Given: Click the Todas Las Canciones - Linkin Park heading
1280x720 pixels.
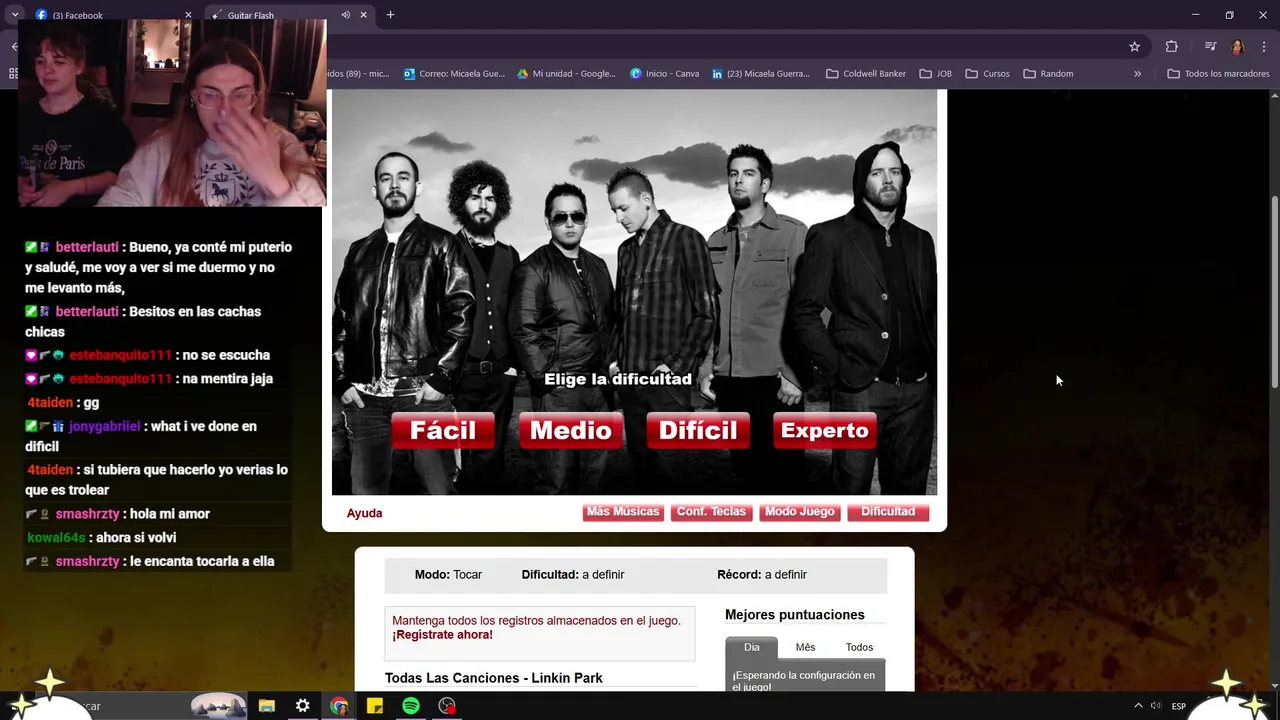Looking at the screenshot, I should (494, 678).
